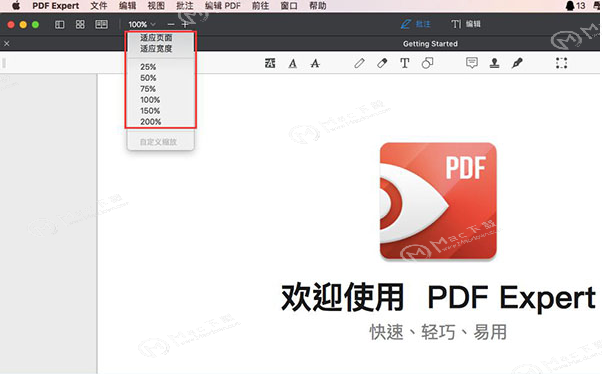Set zoom to 150%
The image size is (602, 374).
tap(150, 111)
